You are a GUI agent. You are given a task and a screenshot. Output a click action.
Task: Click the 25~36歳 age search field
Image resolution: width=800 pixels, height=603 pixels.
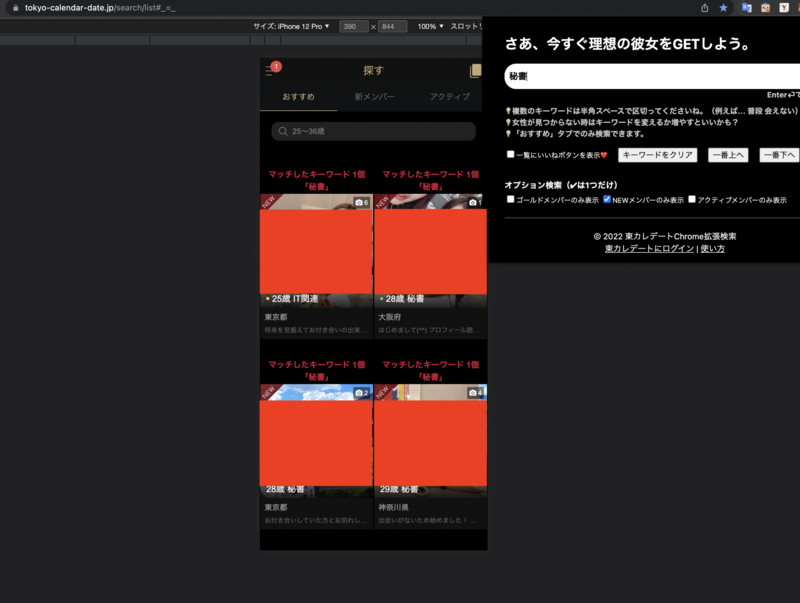click(x=373, y=131)
